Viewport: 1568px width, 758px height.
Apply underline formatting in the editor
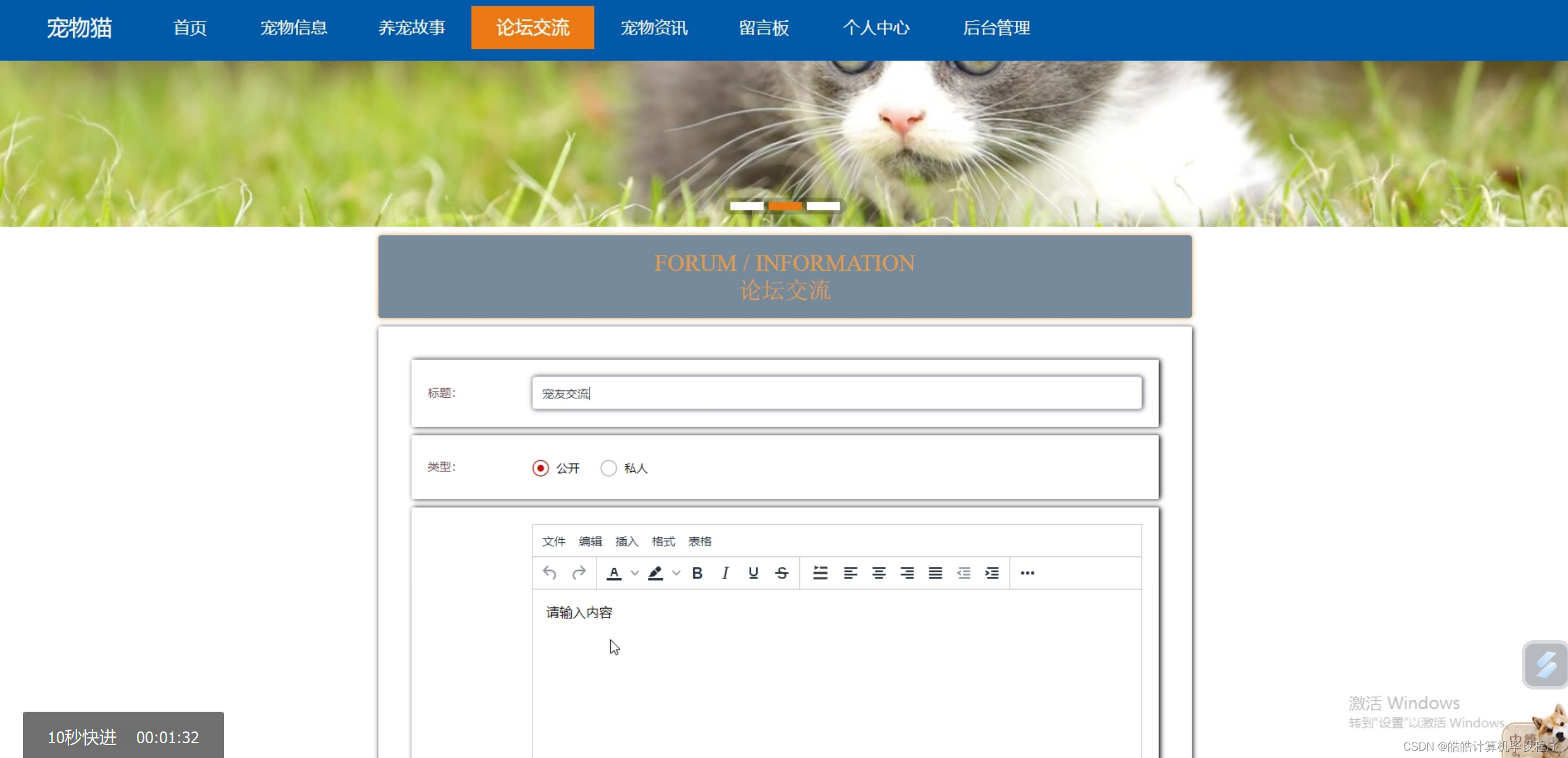753,573
